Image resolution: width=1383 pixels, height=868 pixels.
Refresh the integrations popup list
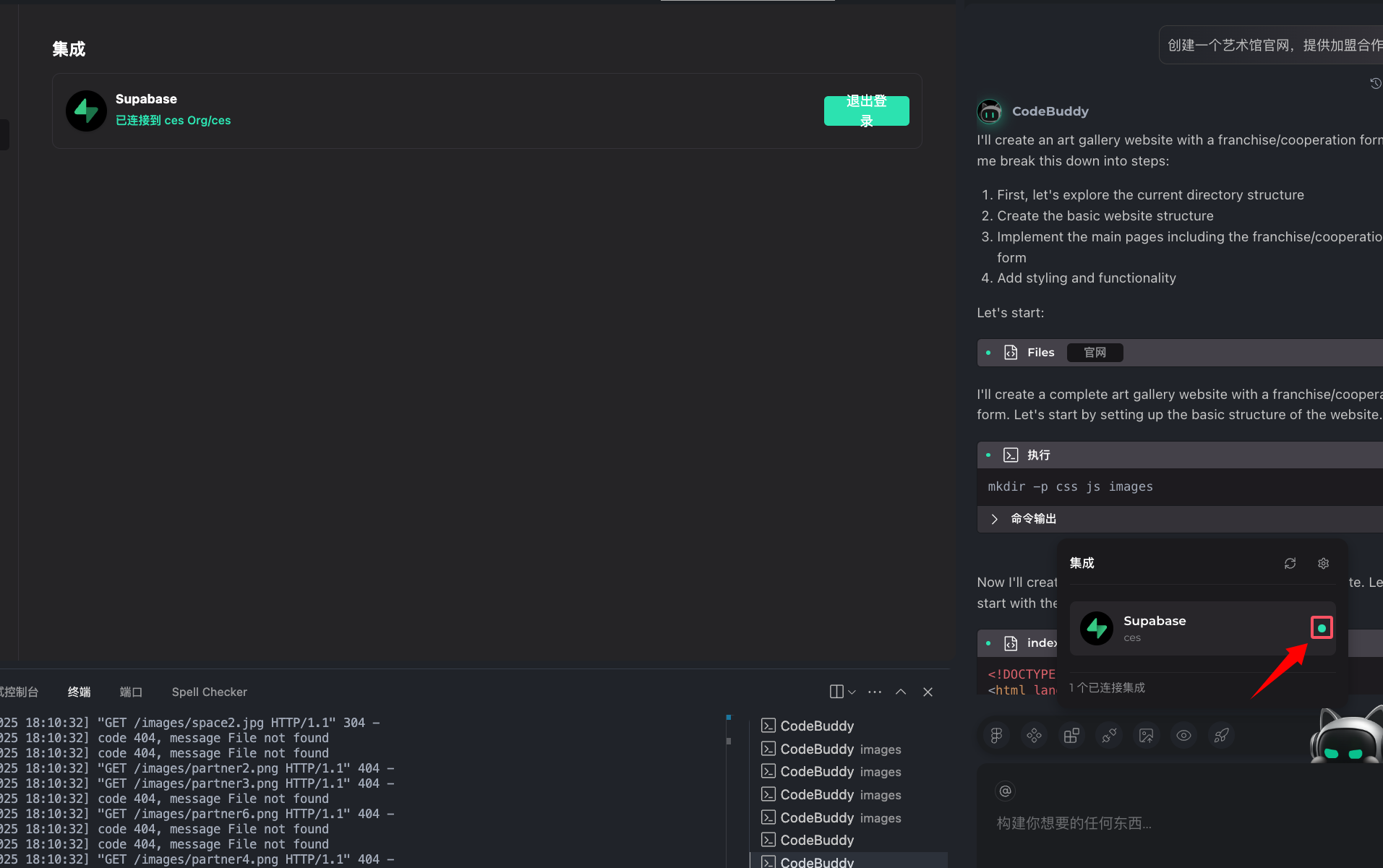1290,563
